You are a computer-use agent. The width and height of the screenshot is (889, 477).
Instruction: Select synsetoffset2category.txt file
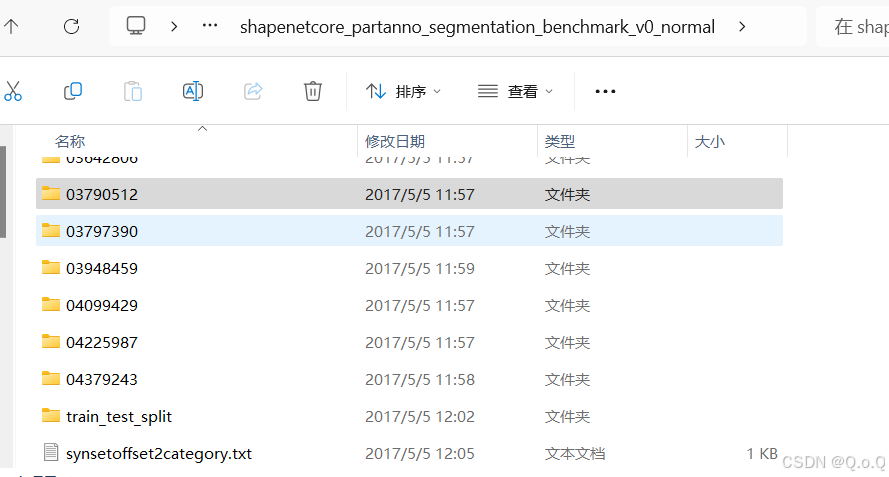(x=409, y=453)
